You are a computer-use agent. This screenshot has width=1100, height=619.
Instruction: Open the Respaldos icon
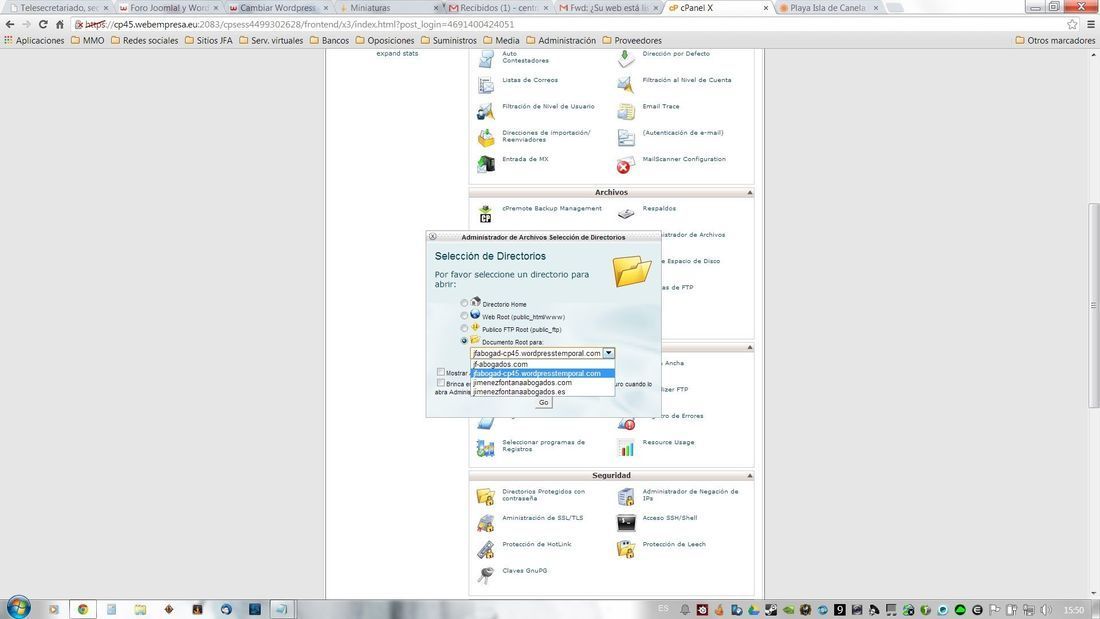tap(626, 213)
